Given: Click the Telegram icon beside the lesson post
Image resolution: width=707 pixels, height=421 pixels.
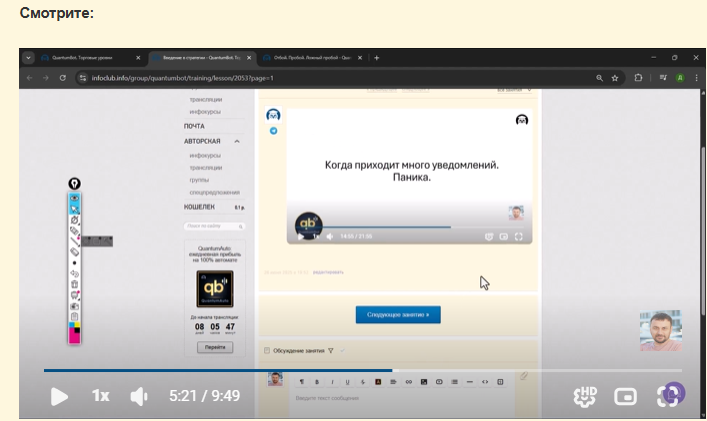Looking at the screenshot, I should [273, 131].
